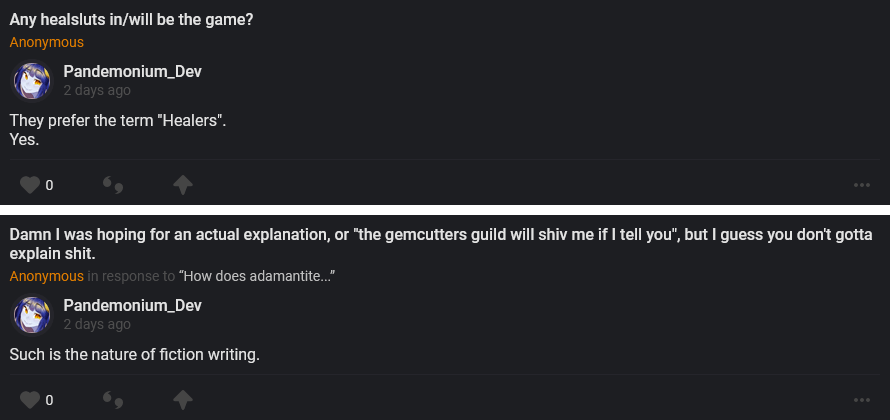Click the Anonymous label under the healsluts question
Screen dimensions: 890x420
[x=47, y=42]
